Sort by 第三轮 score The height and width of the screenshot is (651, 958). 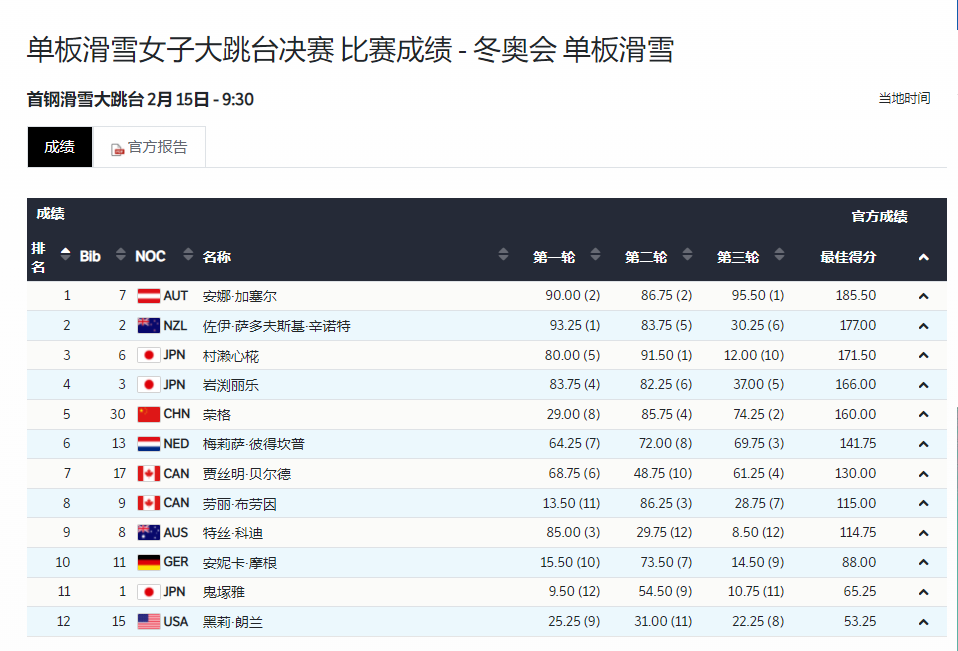point(779,256)
